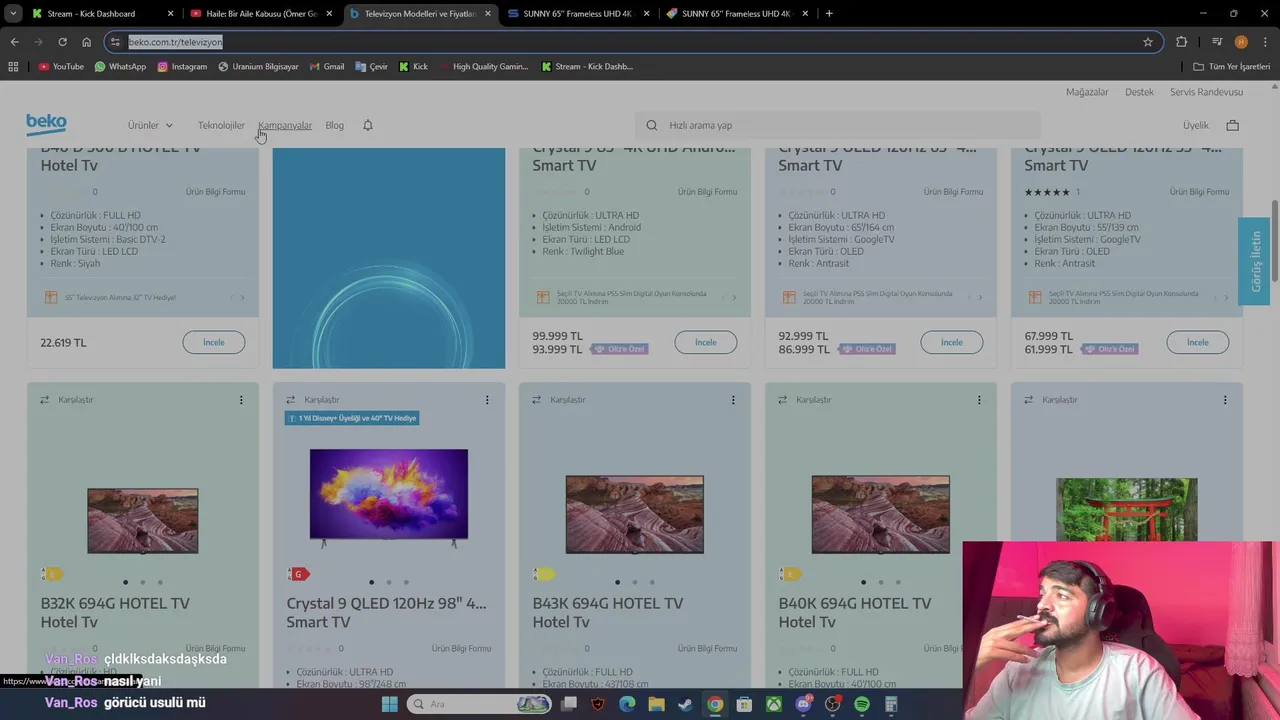Open Blog menu item
Viewport: 1280px width, 720px height.
coord(335,125)
